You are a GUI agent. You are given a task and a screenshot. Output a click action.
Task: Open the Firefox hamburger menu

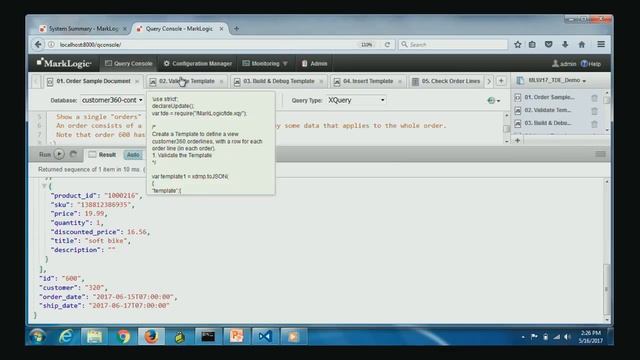(x=601, y=44)
